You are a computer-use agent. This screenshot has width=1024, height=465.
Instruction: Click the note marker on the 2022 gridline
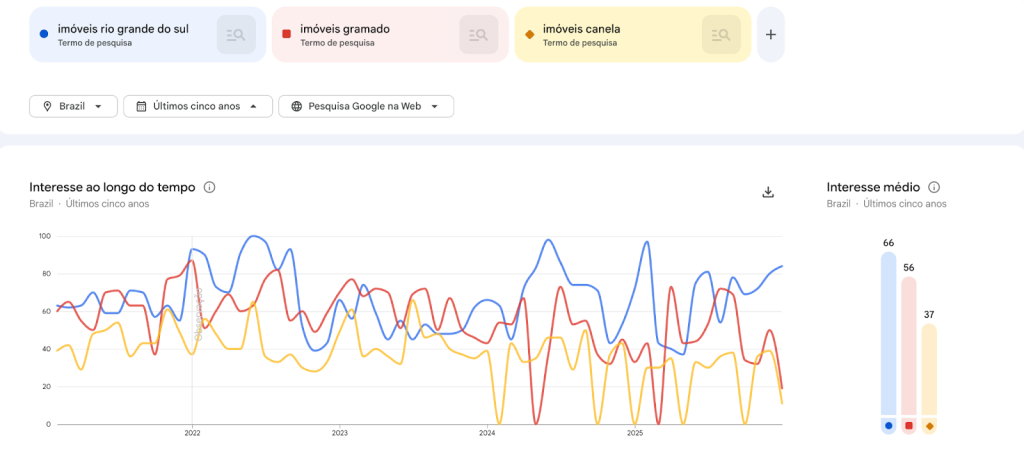point(198,315)
